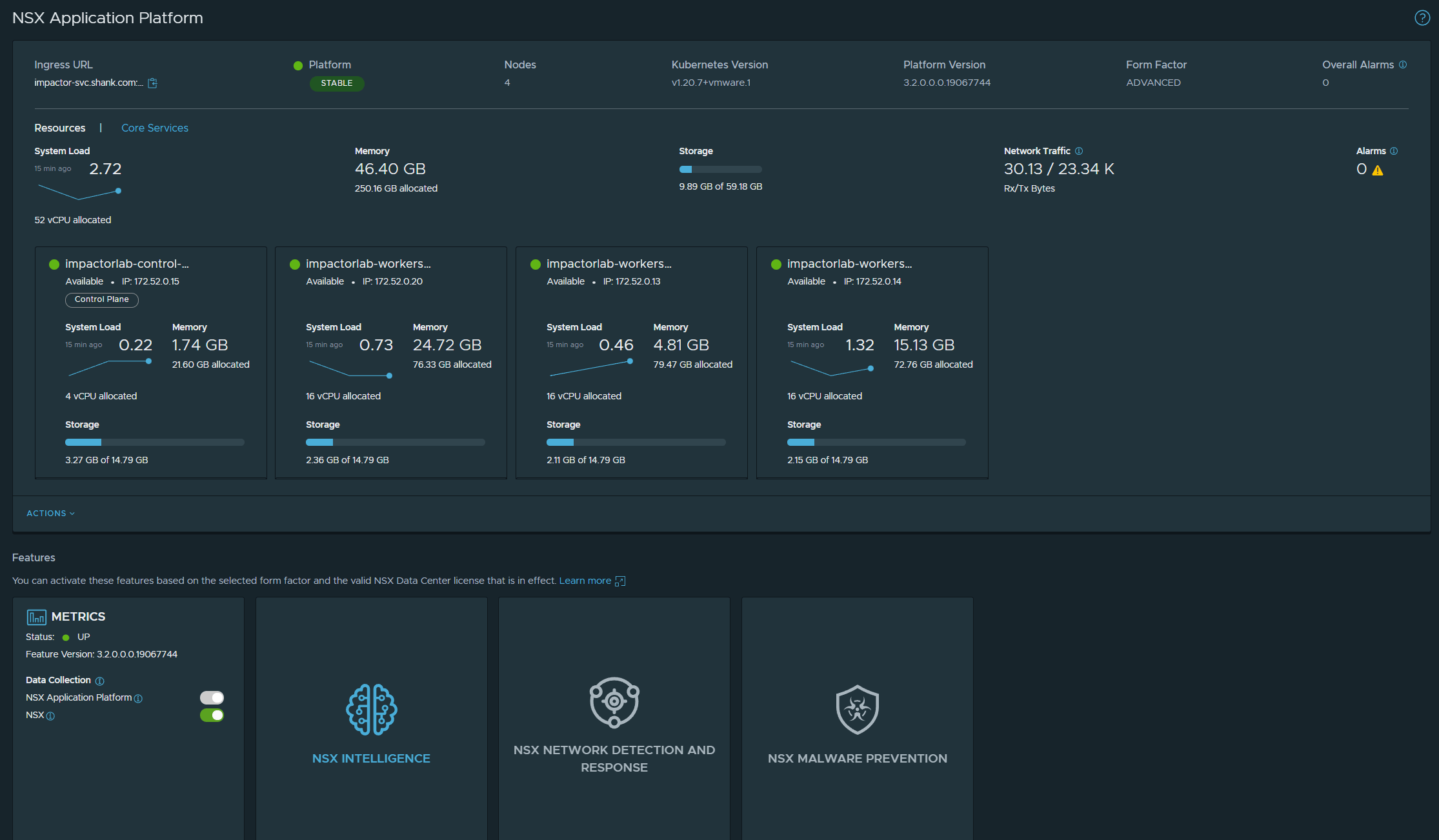Viewport: 1439px width, 840px height.
Task: Click the IP: 172.52.0.14 text
Action: point(872,281)
